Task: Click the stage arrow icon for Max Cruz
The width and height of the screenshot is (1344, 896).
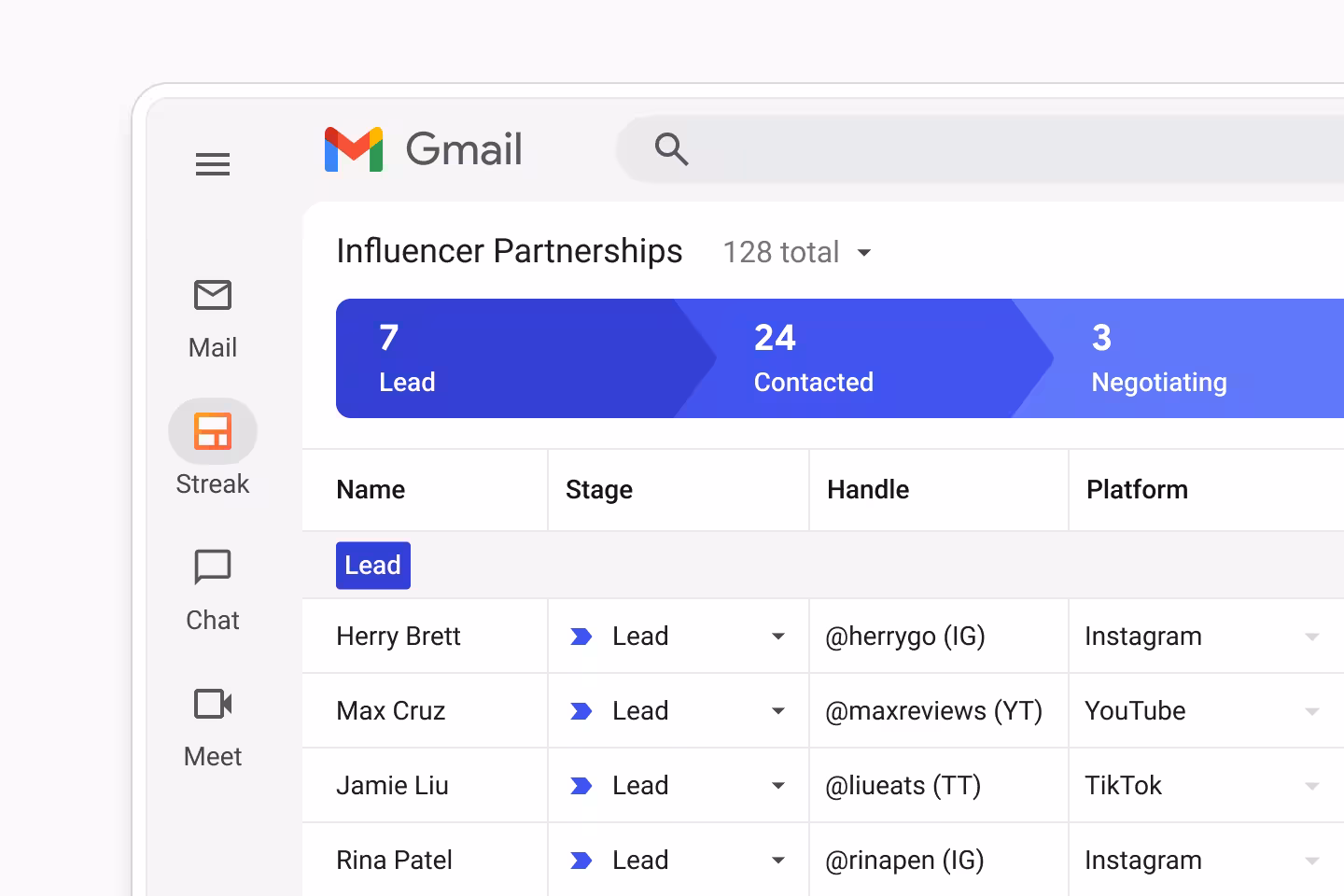Action: point(581,711)
